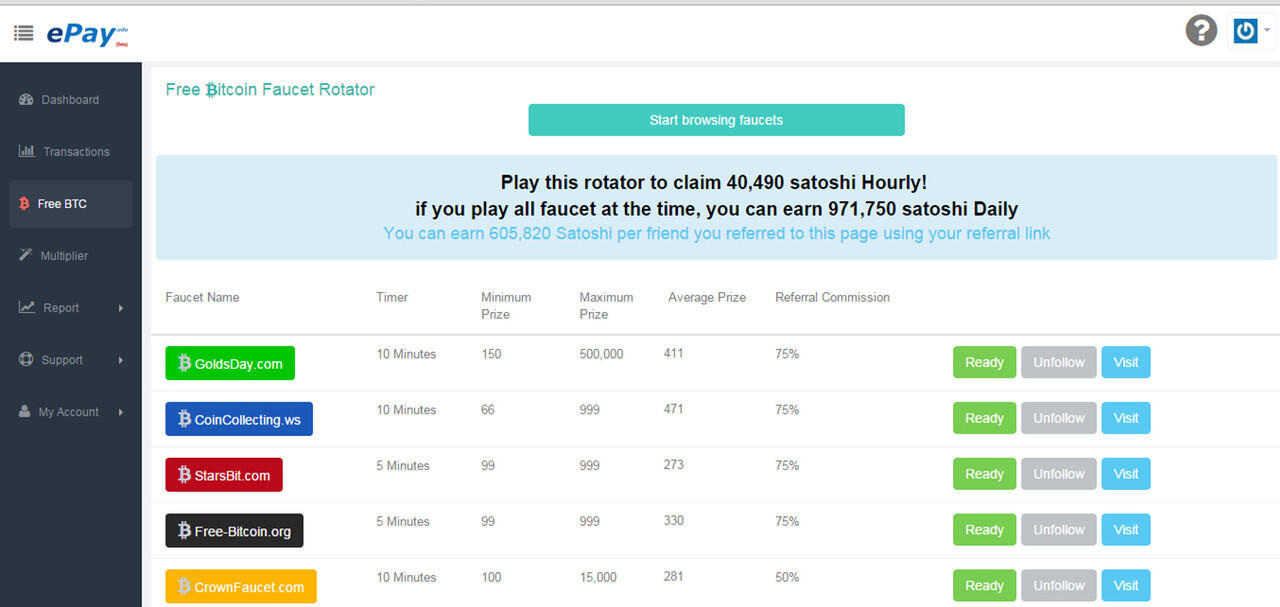Click the Free Bitcoin Faucet Rotator heading
The height and width of the screenshot is (607, 1280).
point(270,89)
